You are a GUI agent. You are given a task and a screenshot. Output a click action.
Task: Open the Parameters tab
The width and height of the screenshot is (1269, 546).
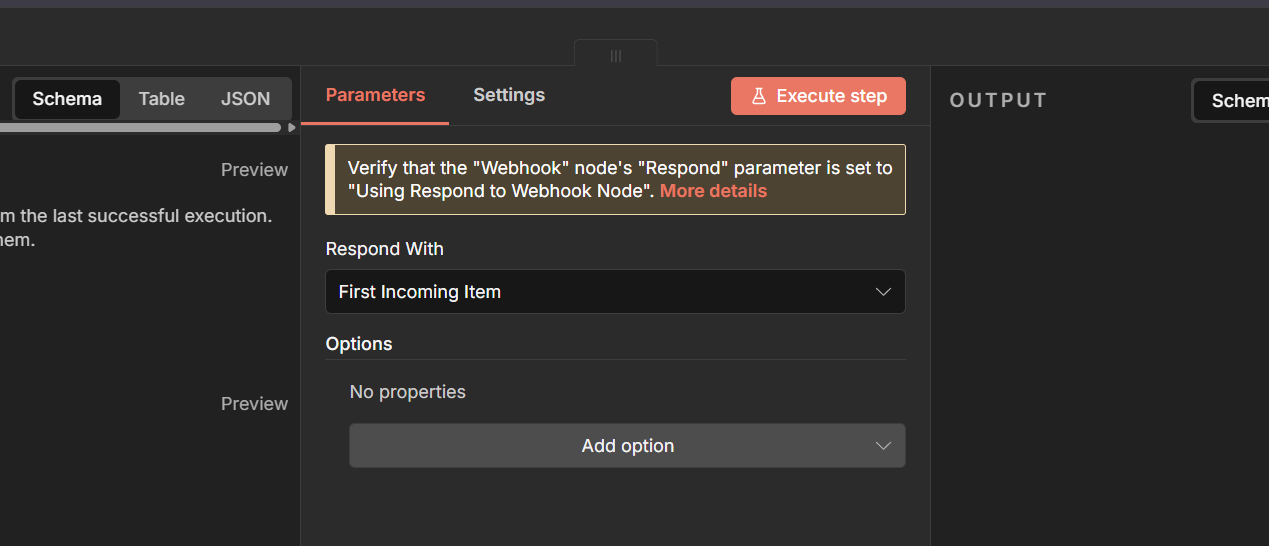coord(375,95)
